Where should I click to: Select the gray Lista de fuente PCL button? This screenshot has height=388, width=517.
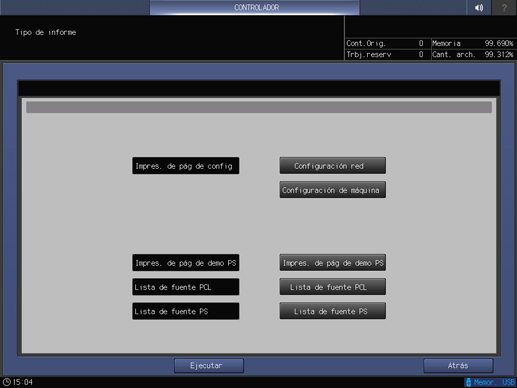(333, 287)
